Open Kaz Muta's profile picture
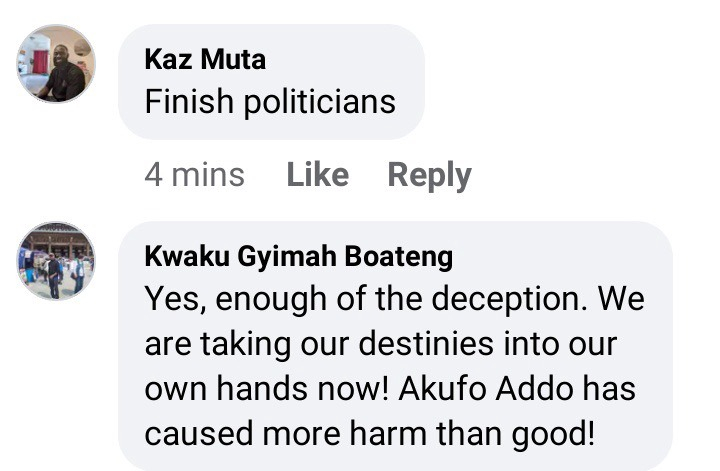 pyautogui.click(x=56, y=64)
